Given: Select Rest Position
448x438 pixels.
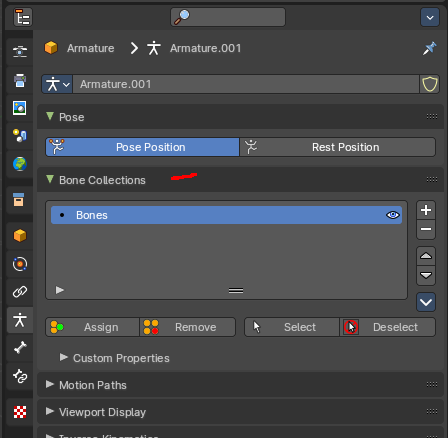Looking at the screenshot, I should tap(337, 147).
